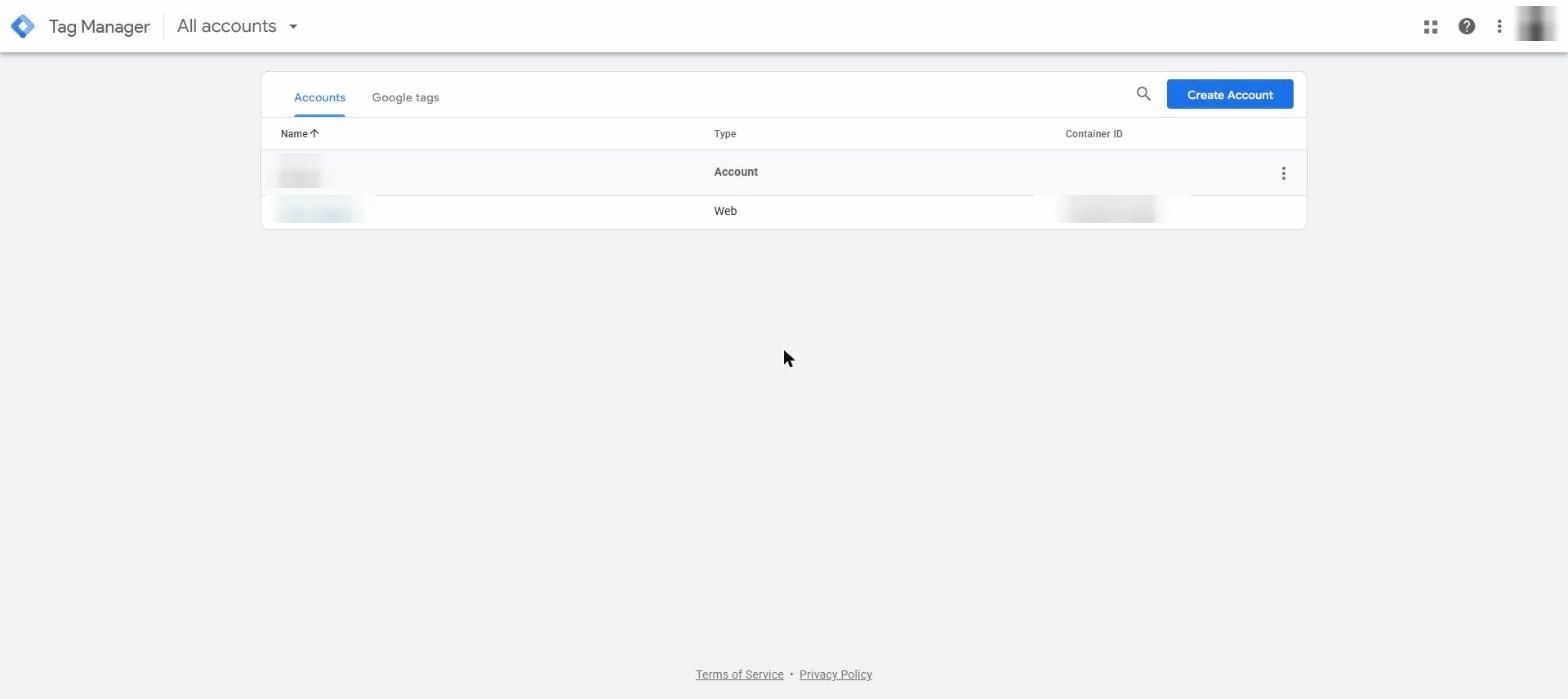Click the blurred profile avatar

tap(1536, 25)
